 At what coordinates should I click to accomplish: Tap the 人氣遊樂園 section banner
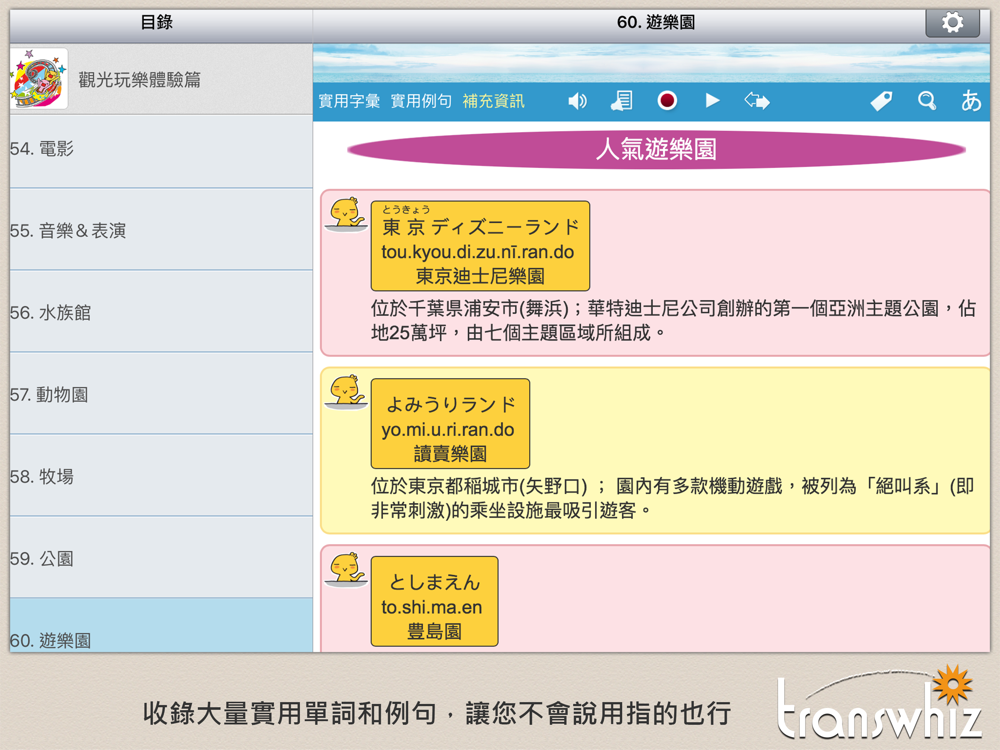pyautogui.click(x=656, y=149)
